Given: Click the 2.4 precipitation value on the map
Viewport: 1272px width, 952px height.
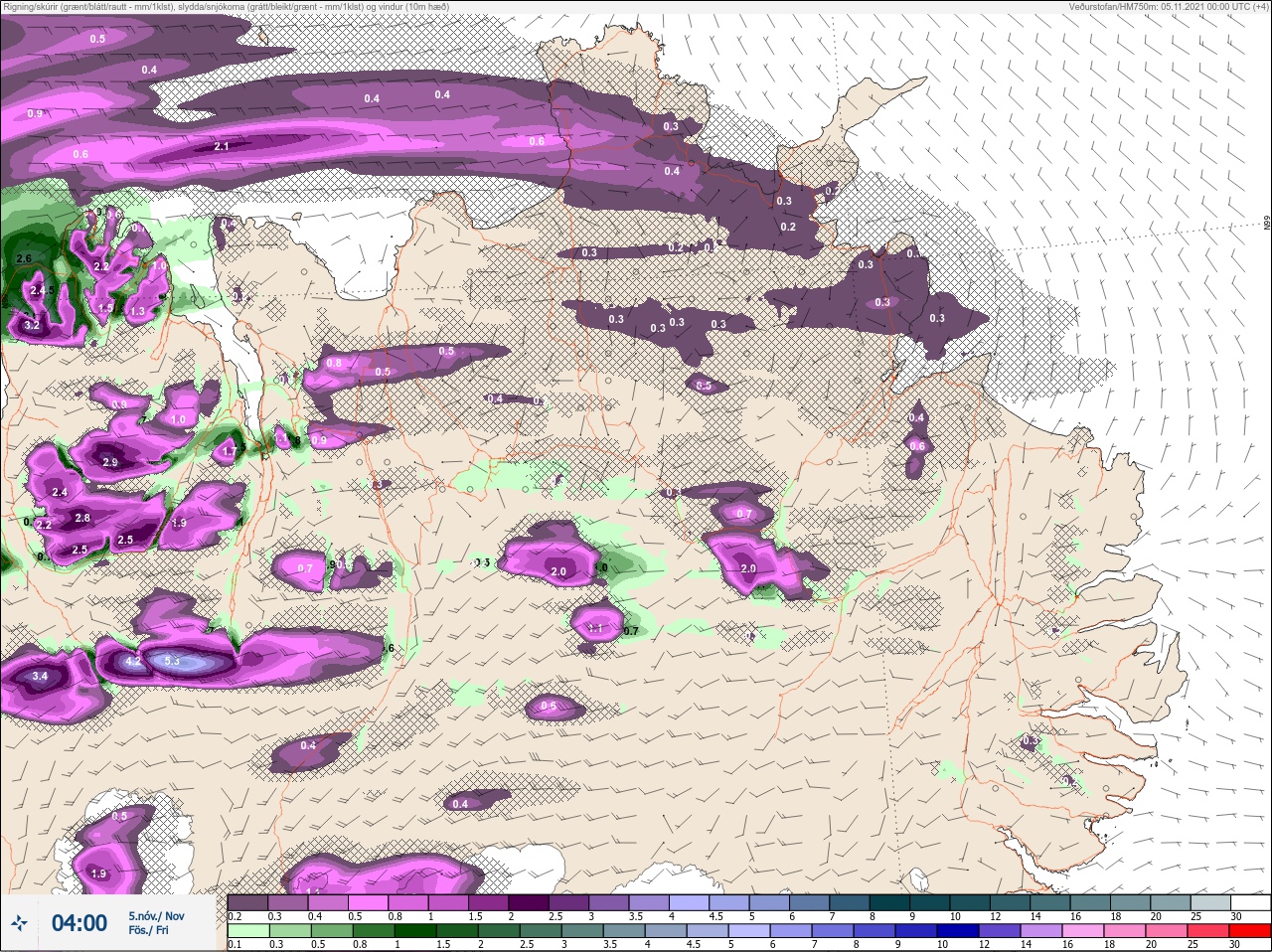Looking at the screenshot, I should tap(60, 492).
